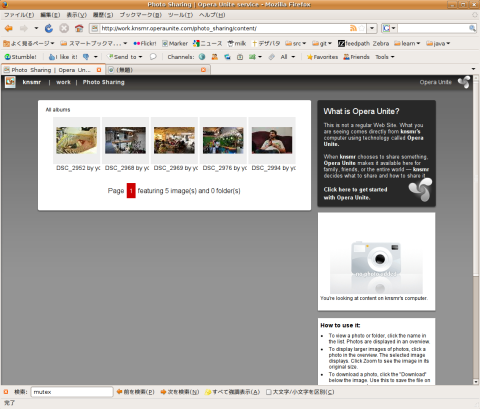Open the All channels dropdown
This screenshot has height=409, width=480.
coord(287,57)
